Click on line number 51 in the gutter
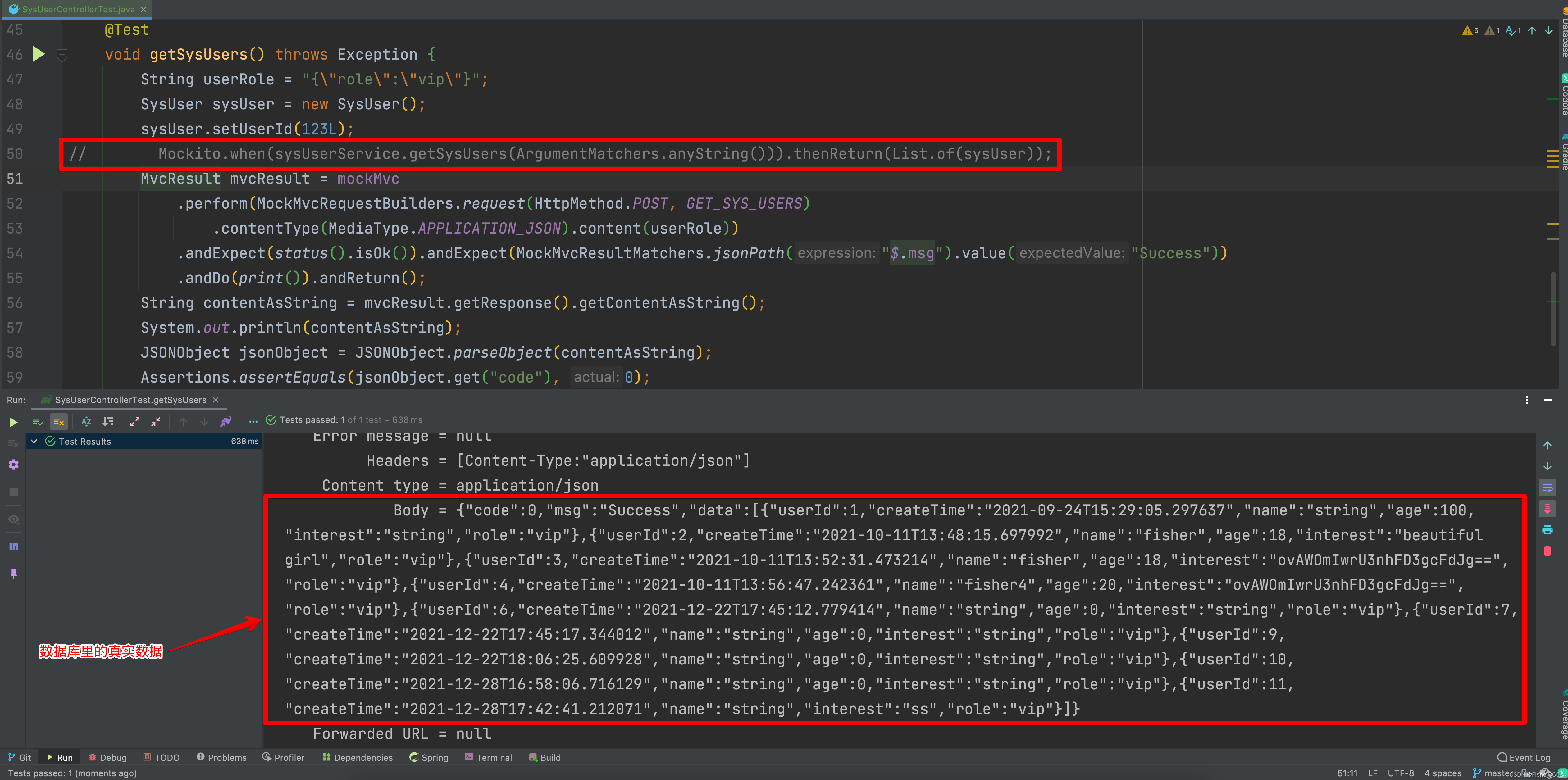The height and width of the screenshot is (780, 1568). 15,178
